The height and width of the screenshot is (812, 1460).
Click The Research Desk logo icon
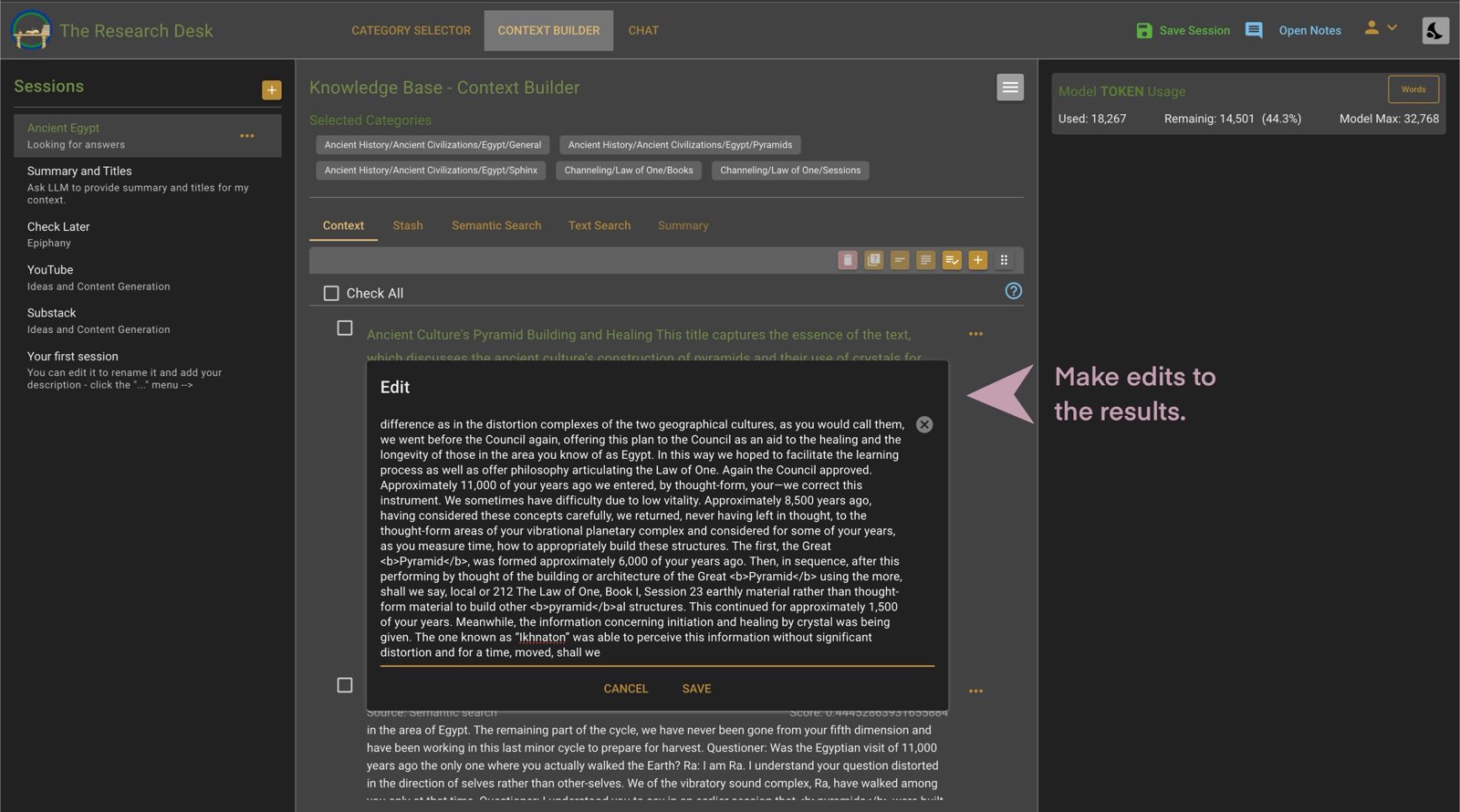point(31,30)
